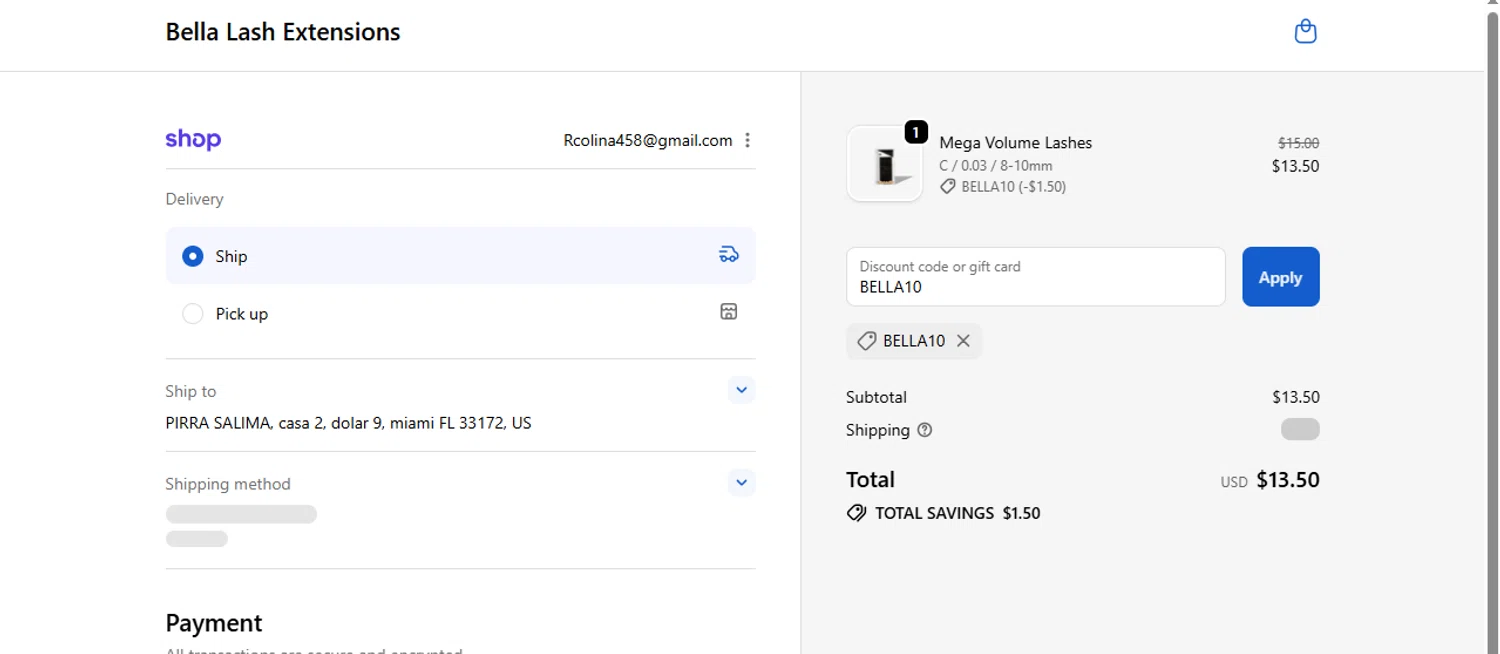Click the crossed-out $15.00 price
The image size is (1500, 654).
[x=1298, y=143]
